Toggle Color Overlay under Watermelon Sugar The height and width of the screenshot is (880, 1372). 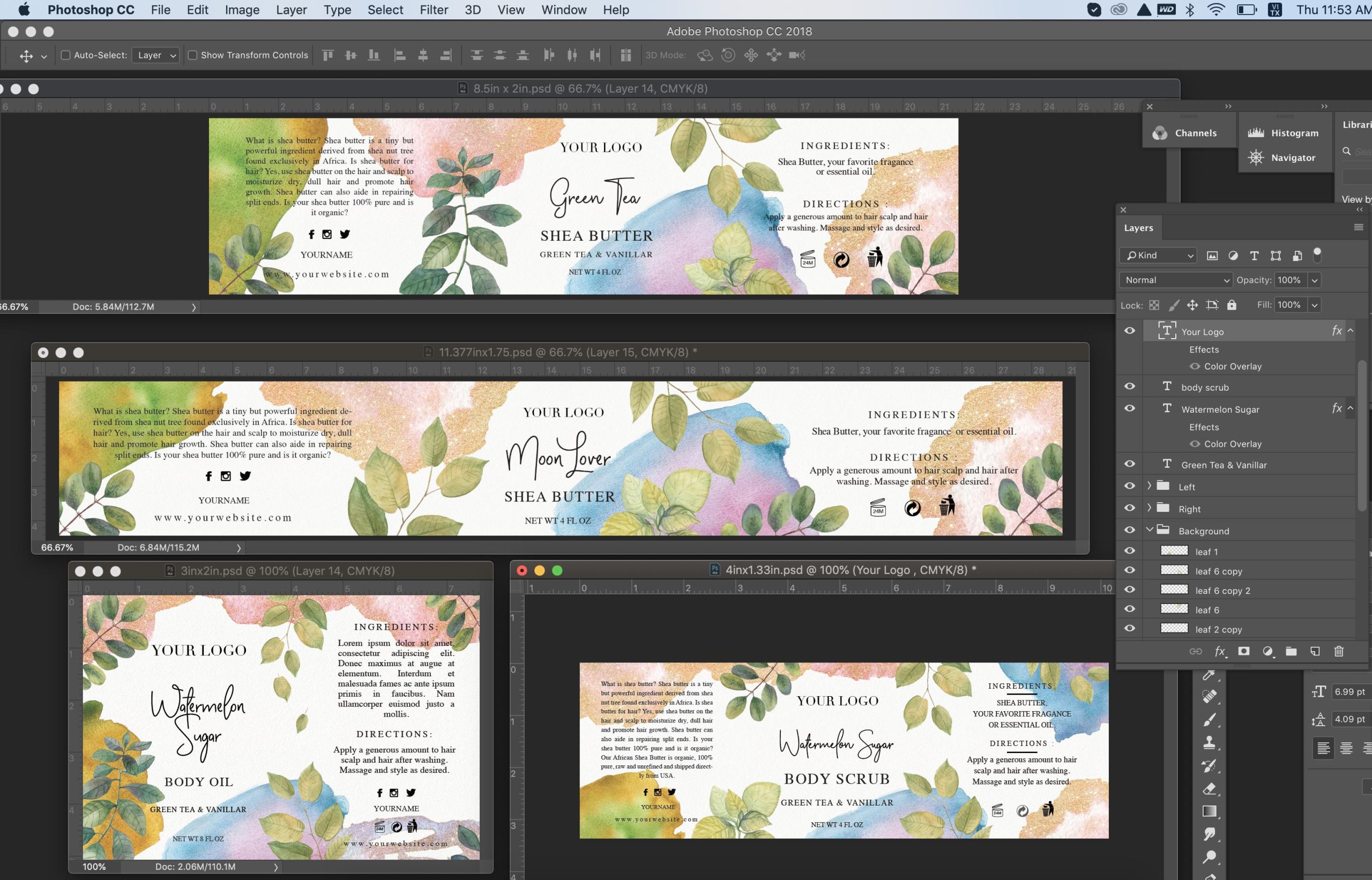click(x=1194, y=444)
